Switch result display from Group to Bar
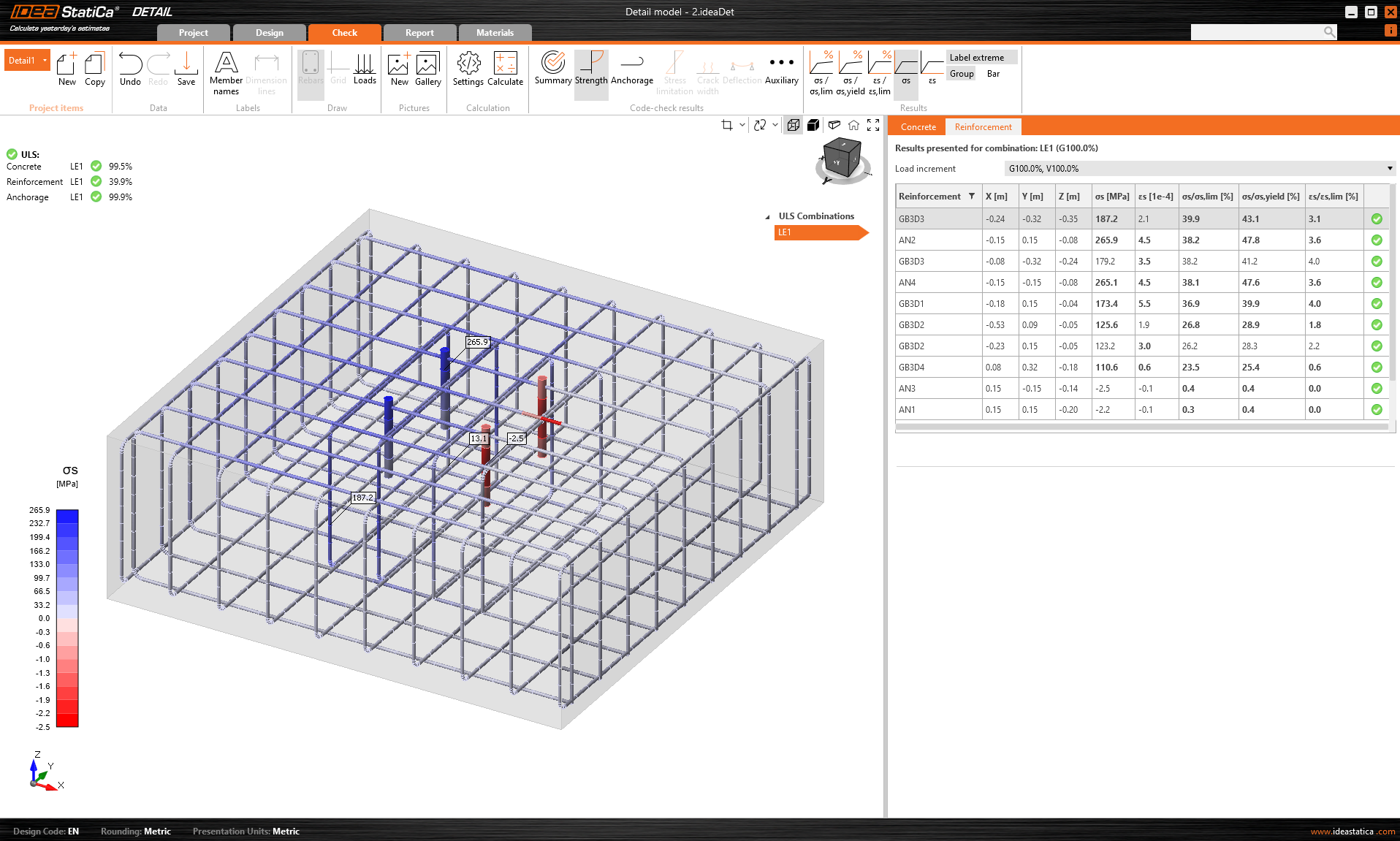Screen dimensions: 1400x841 993,73
